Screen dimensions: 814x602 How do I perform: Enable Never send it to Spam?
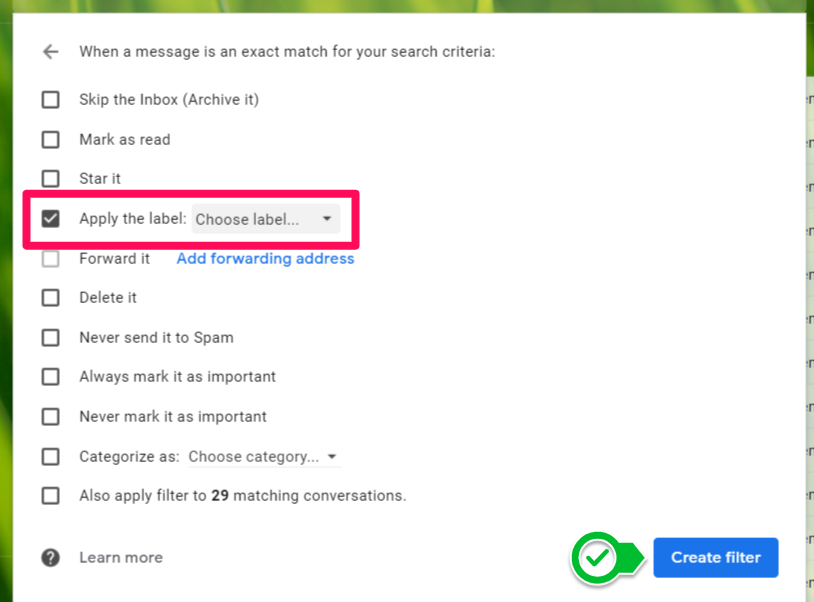point(51,338)
